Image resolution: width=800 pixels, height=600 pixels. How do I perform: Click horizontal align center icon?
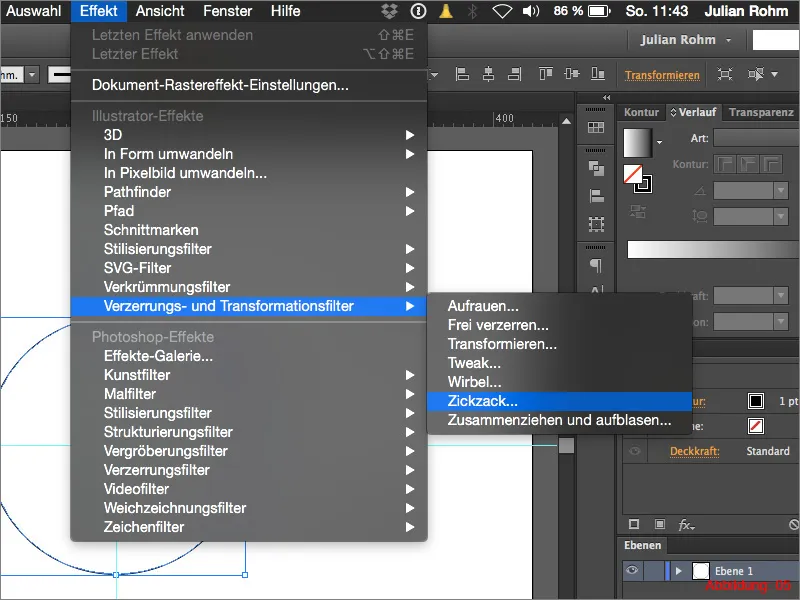[x=488, y=74]
